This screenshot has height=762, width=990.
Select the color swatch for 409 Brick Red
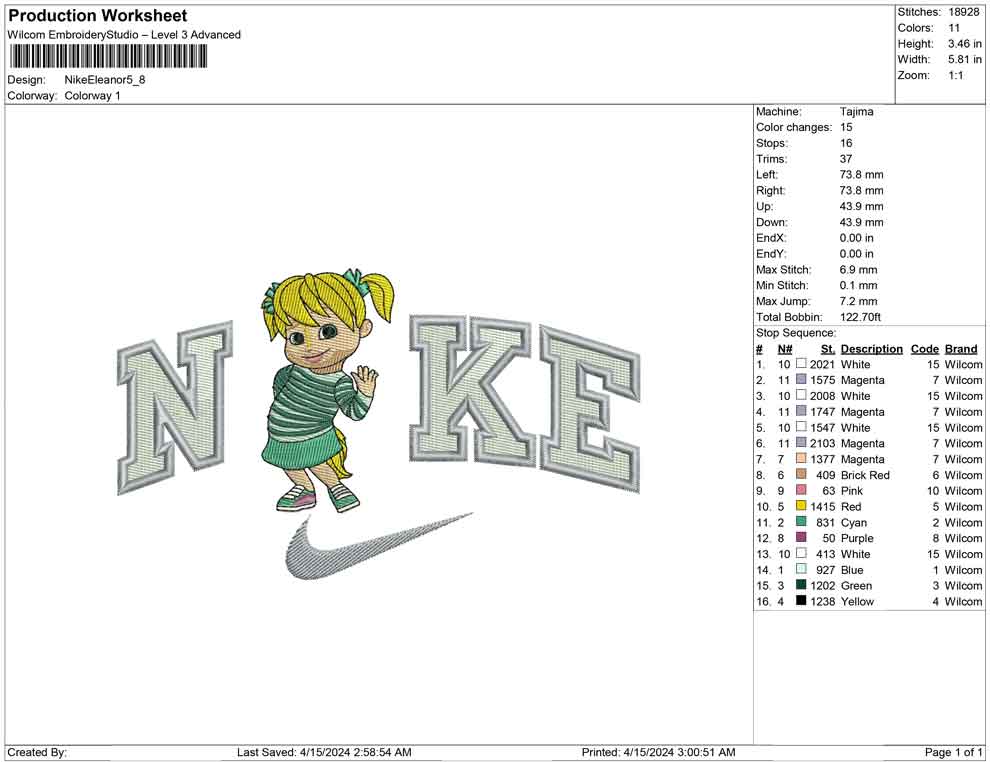pos(801,474)
